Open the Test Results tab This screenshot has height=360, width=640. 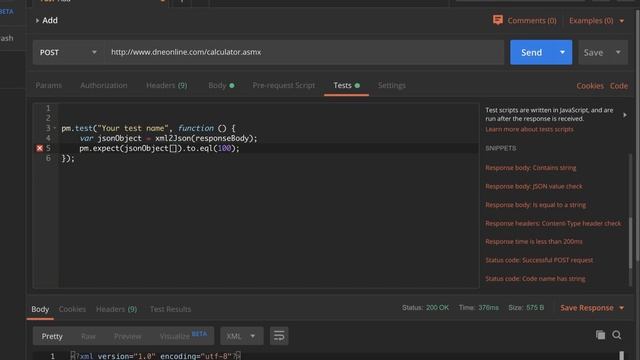[x=170, y=309]
